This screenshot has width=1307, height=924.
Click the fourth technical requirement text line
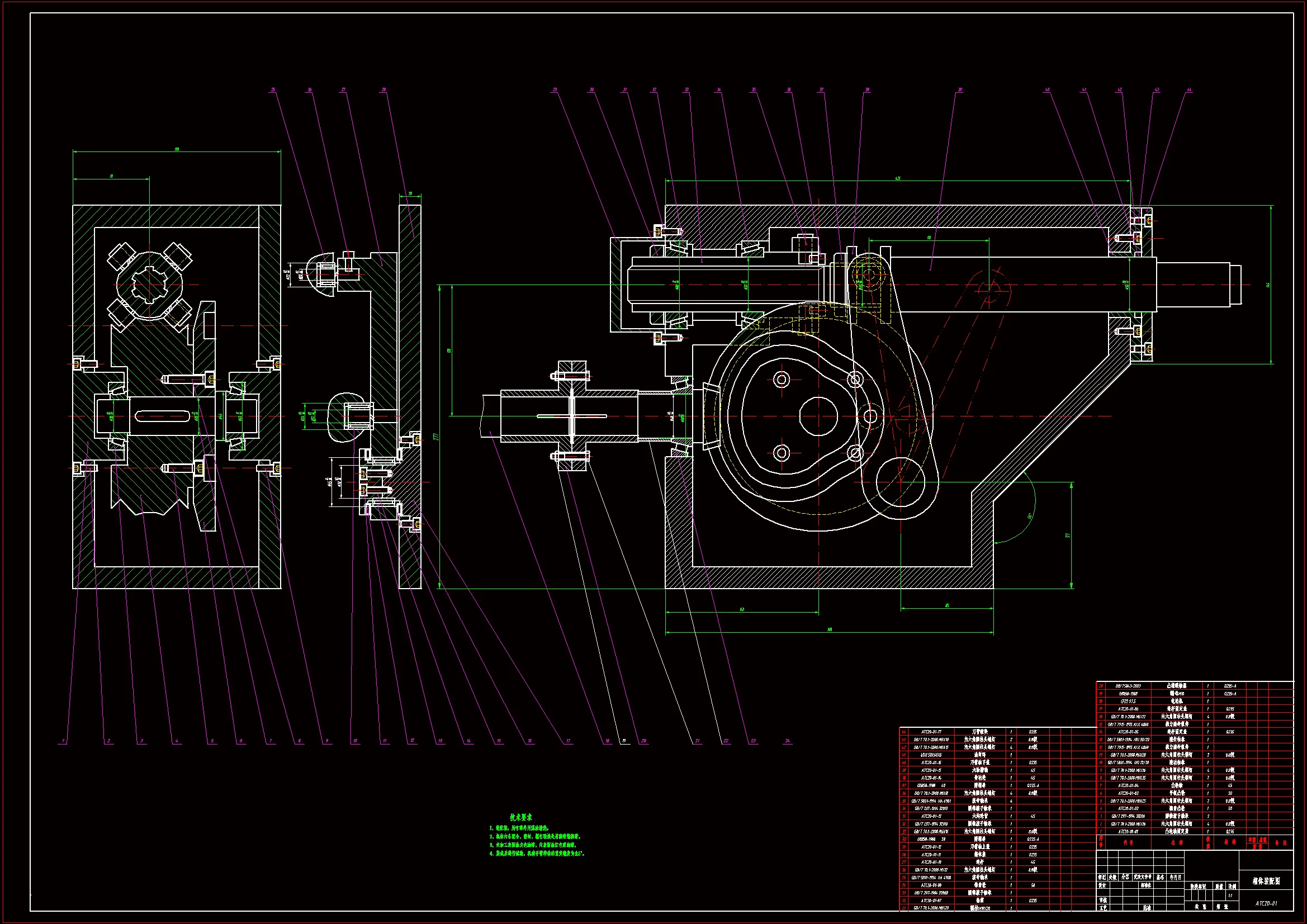(538, 854)
